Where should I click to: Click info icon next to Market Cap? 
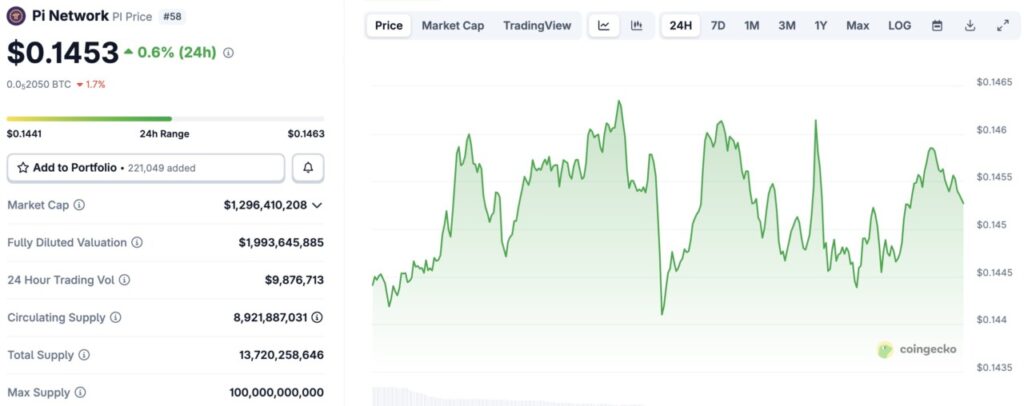click(79, 205)
